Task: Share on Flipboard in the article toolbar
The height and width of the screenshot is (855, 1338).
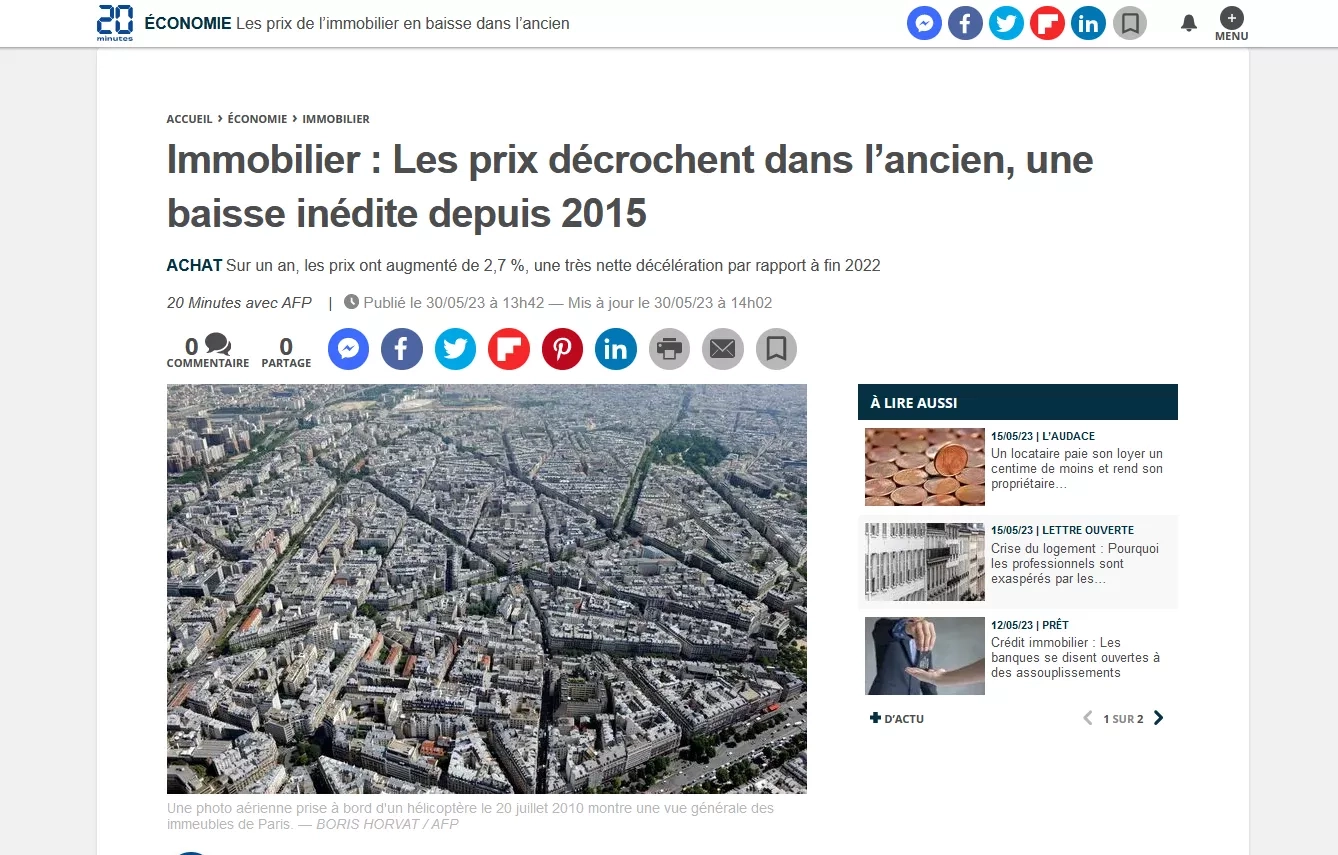Action: 508,349
